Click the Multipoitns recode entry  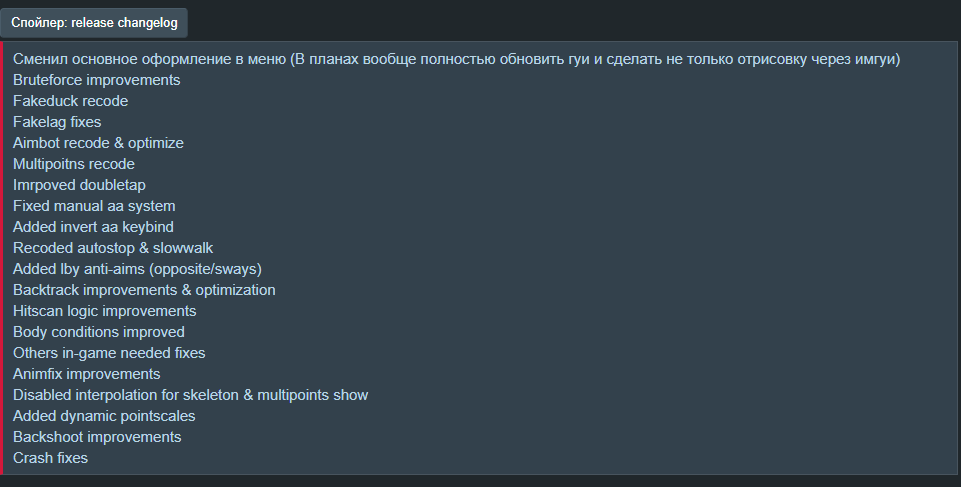[74, 164]
